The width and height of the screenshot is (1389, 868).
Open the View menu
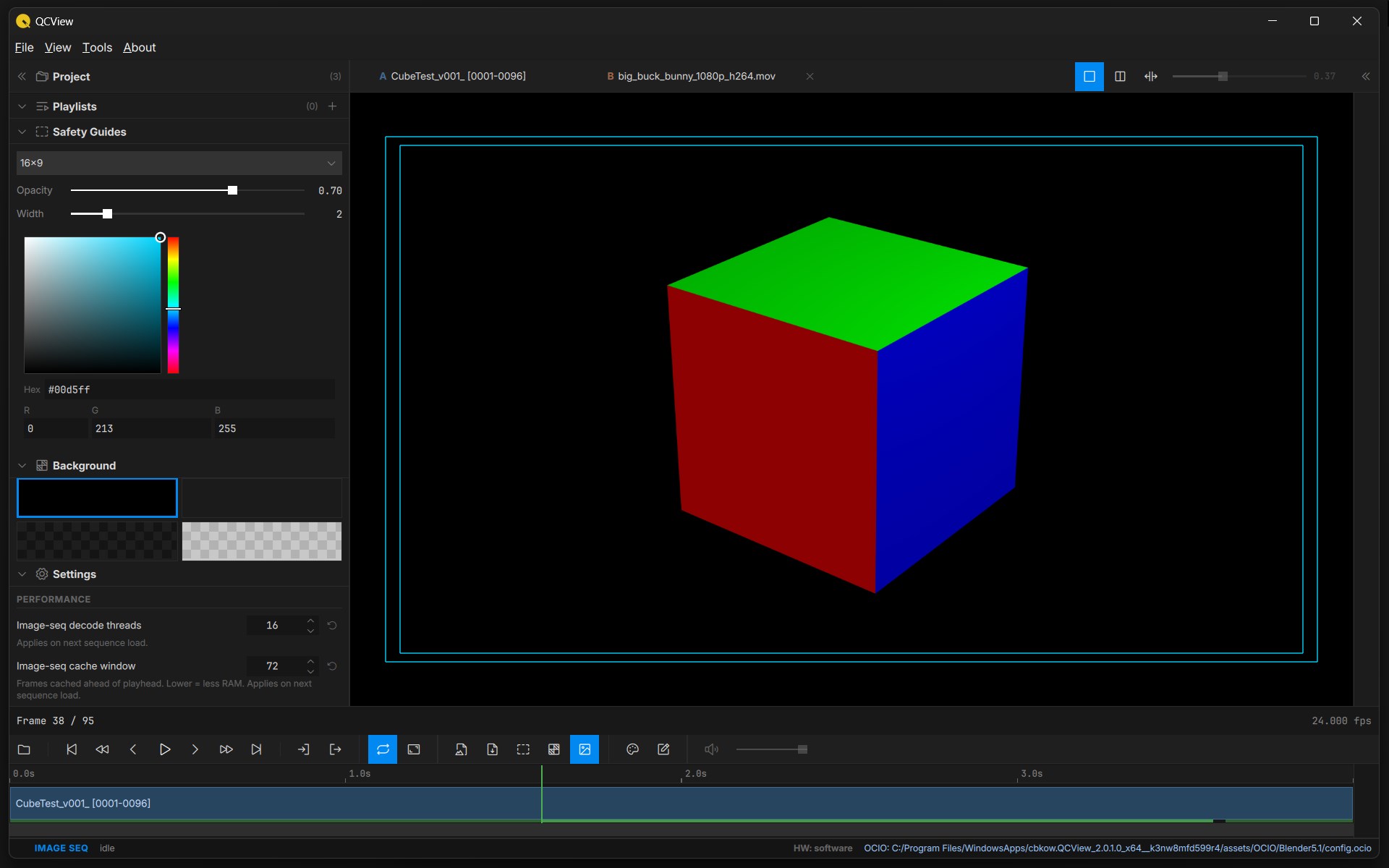coord(58,47)
